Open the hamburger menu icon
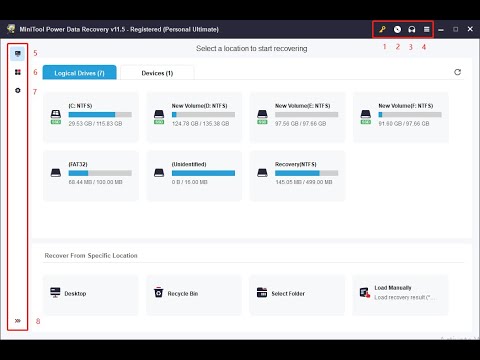 tap(426, 29)
